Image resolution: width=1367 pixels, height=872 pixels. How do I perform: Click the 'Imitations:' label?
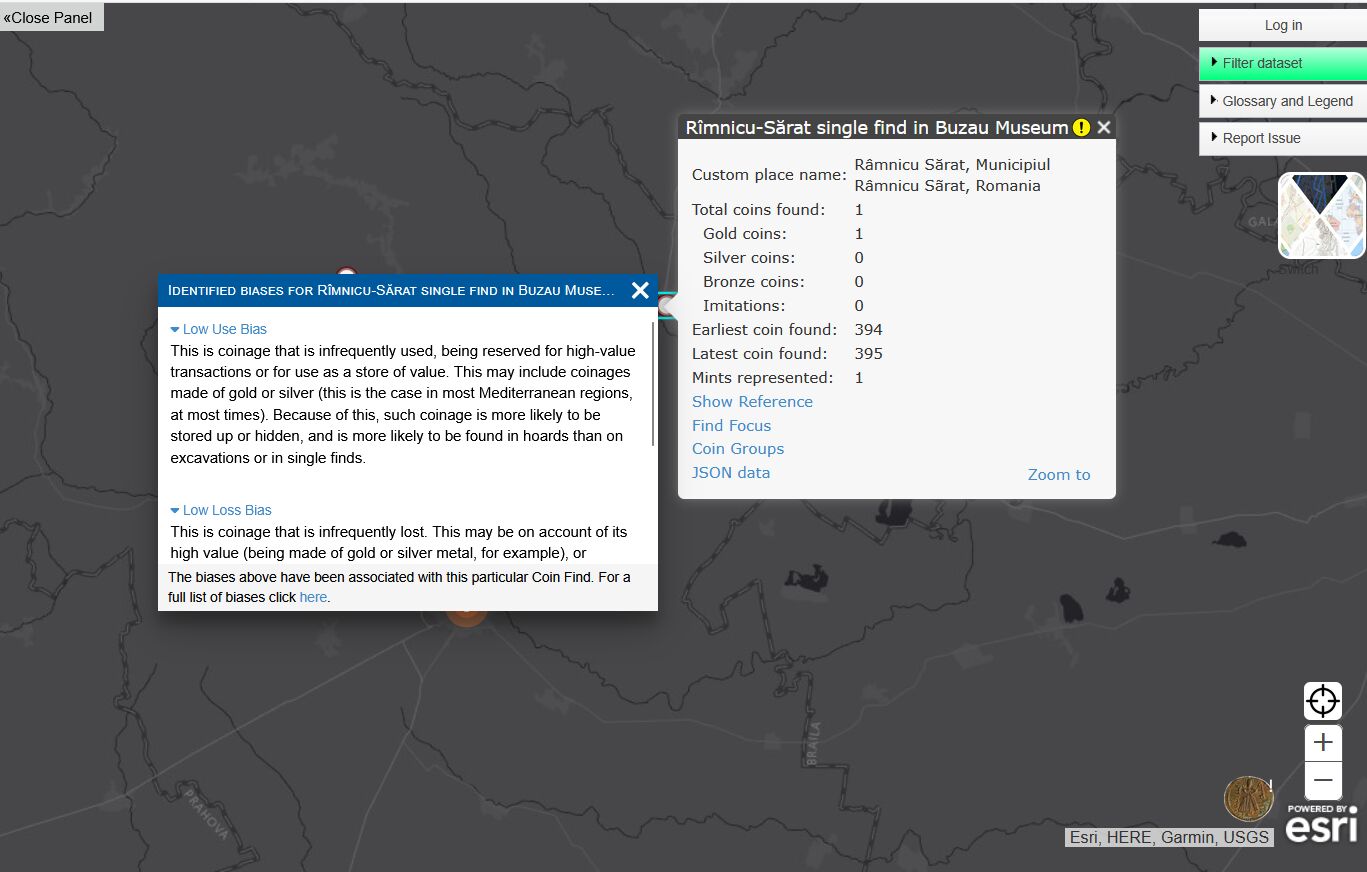click(744, 305)
